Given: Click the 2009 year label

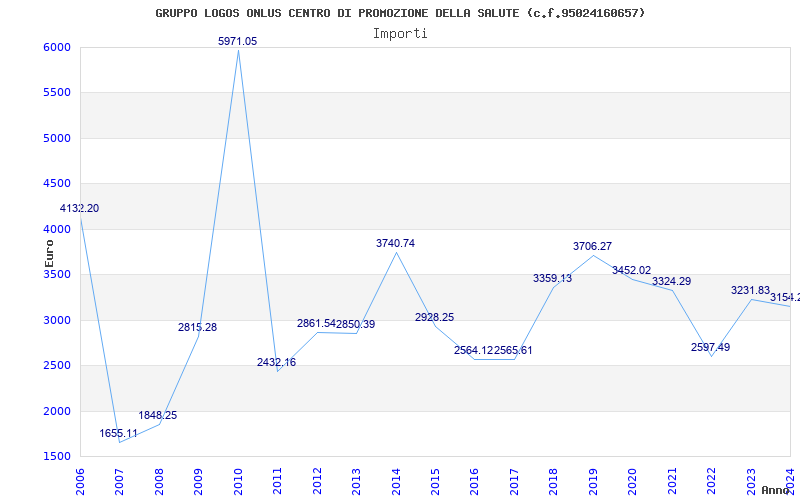Looking at the screenshot, I should click(x=198, y=482).
